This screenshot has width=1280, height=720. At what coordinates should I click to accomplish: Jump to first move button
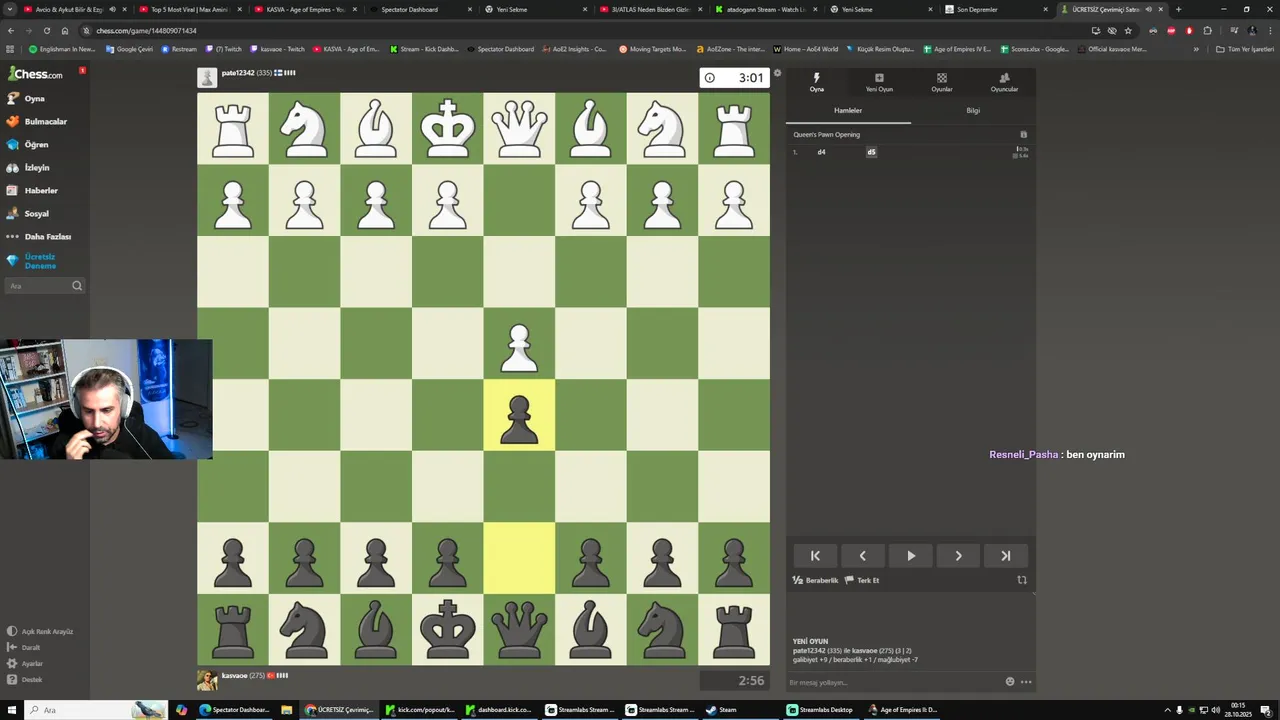pos(815,556)
